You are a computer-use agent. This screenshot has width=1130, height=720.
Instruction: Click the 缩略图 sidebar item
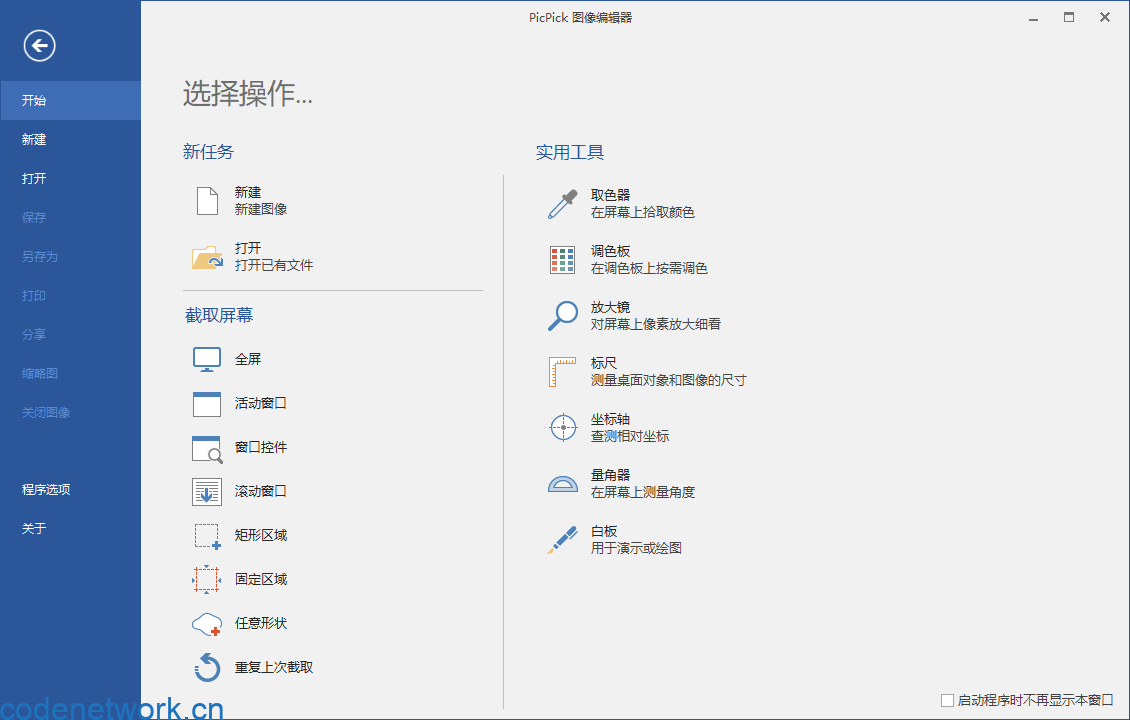point(71,373)
